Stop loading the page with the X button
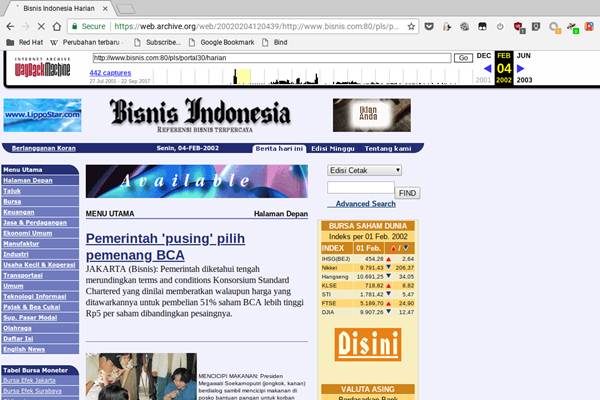Viewport: 600px width, 400px height. pos(41,26)
